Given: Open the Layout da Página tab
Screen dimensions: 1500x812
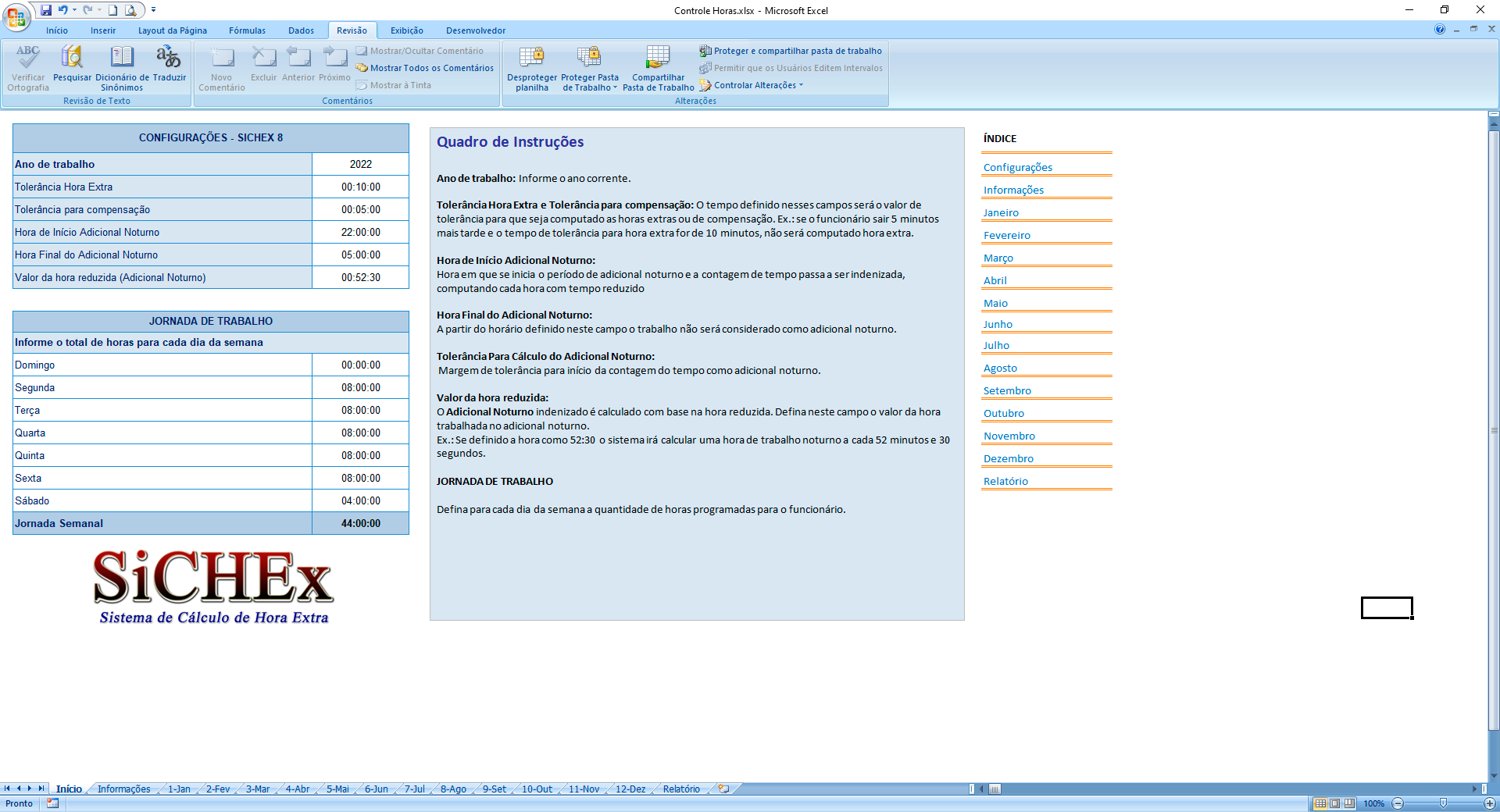Looking at the screenshot, I should (173, 30).
